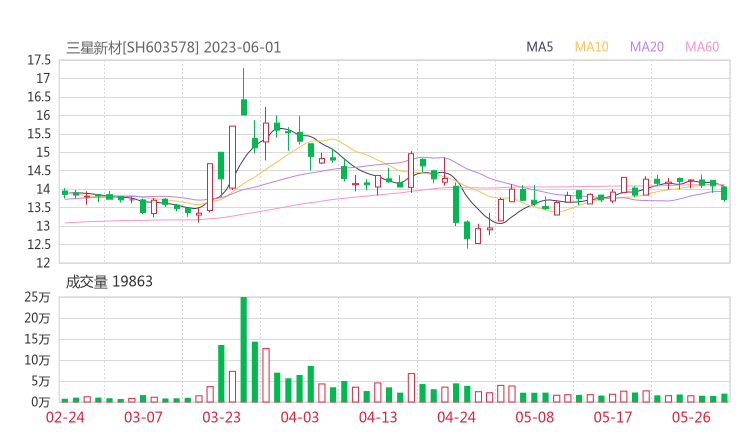Click the chart title 三星新材[SH603578] 2023-06-01
740x440 pixels.
click(x=173, y=48)
